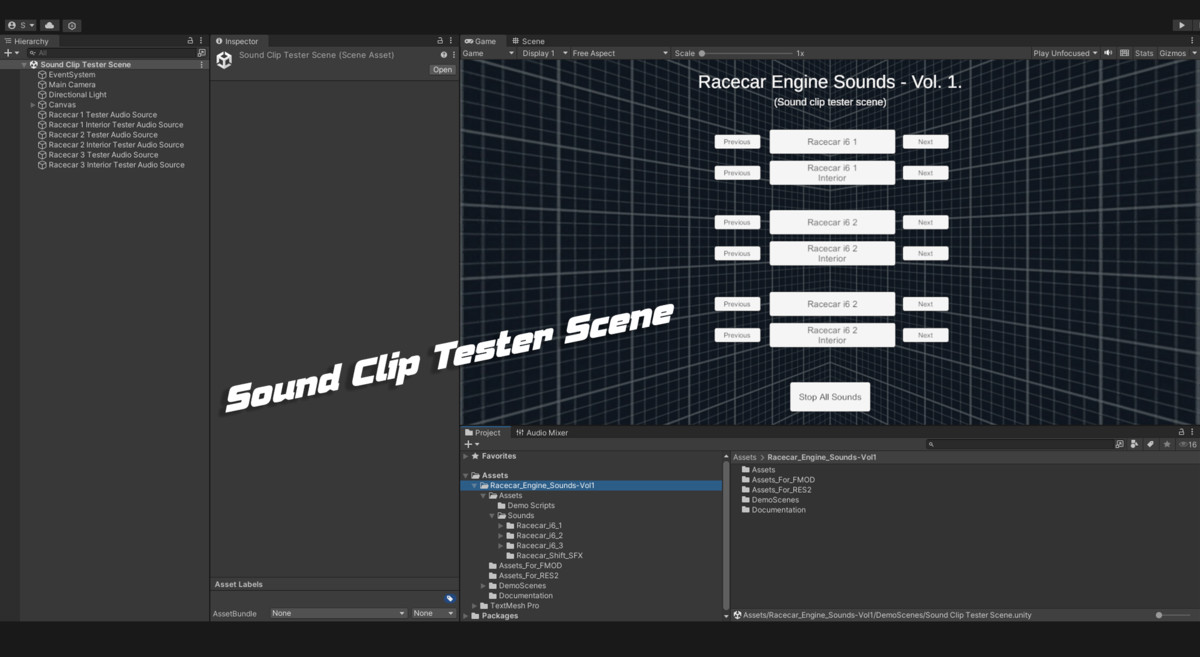Open the Free Aspect dropdown
This screenshot has width=1200, height=657.
615,53
